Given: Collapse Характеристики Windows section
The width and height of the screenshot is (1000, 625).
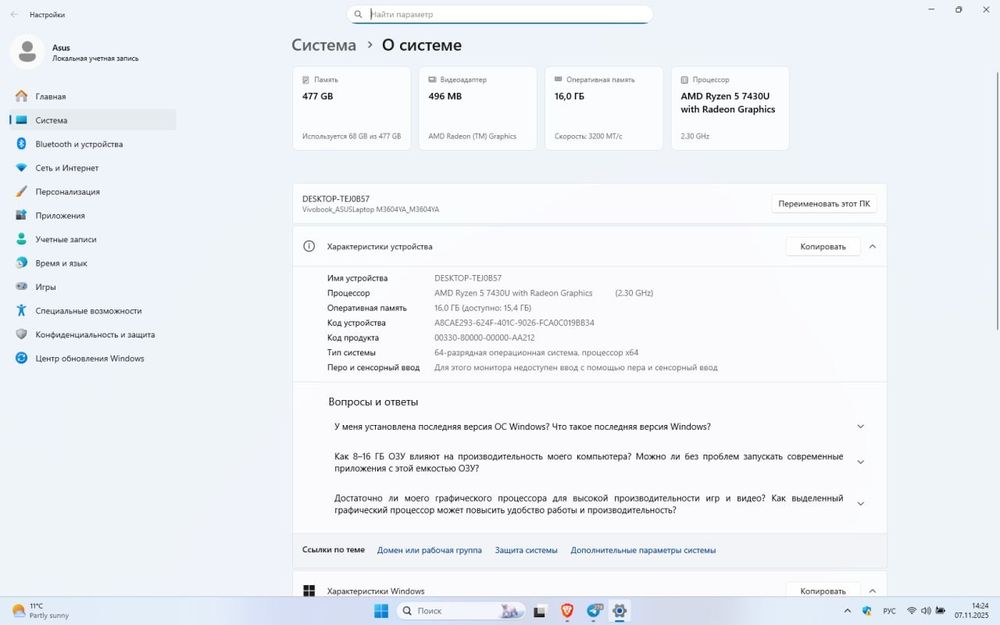Looking at the screenshot, I should pos(872,591).
